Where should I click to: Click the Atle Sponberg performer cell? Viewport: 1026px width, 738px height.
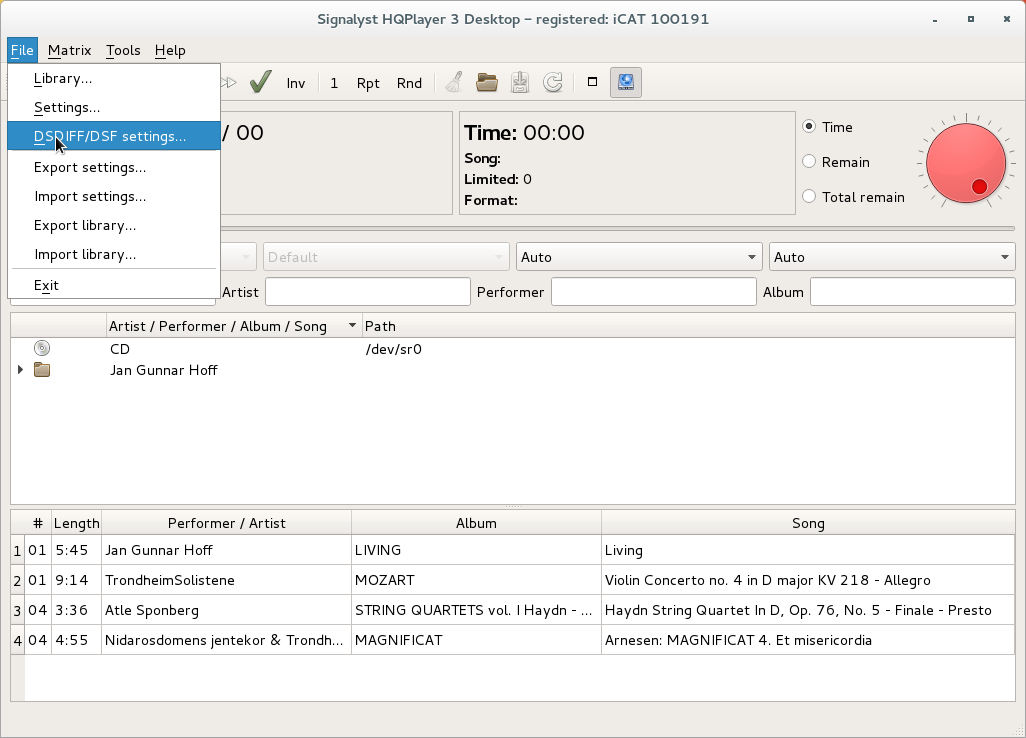click(x=226, y=610)
